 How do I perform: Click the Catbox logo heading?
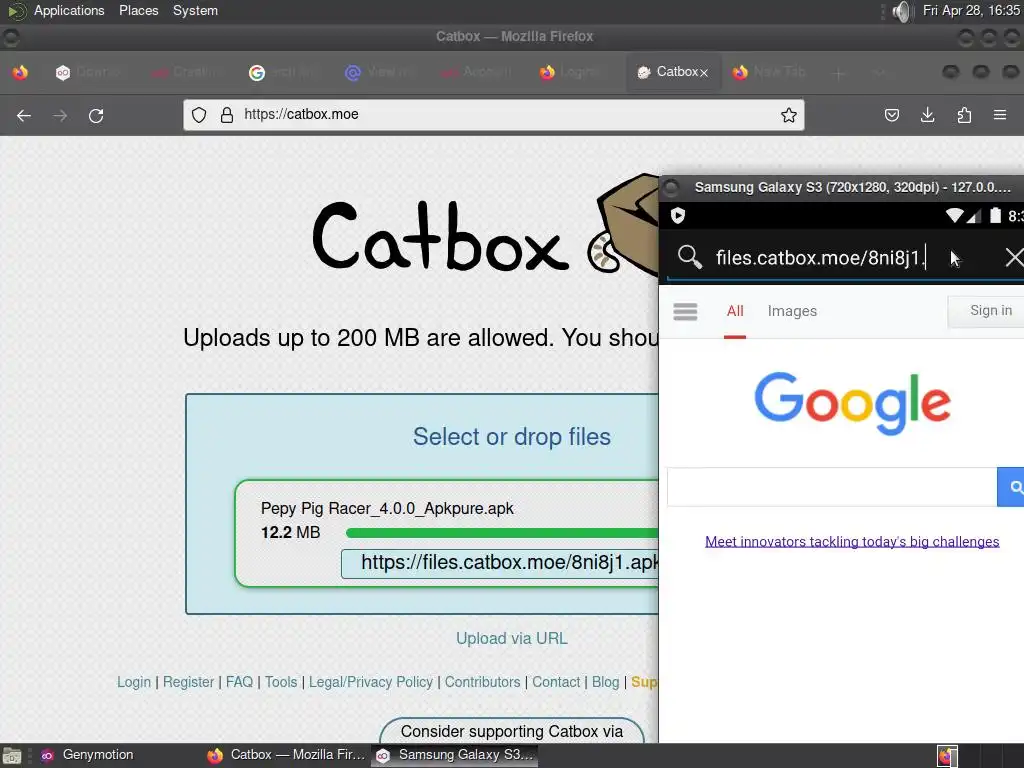pyautogui.click(x=441, y=236)
